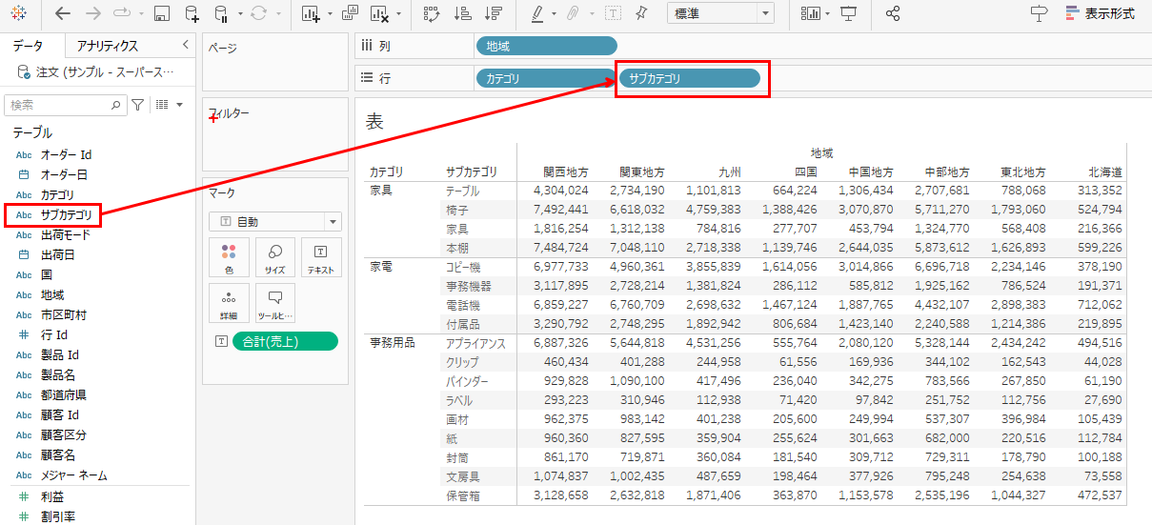Select the 地域 pill on columns shelf
Viewport: 1152px width, 525px height.
point(547,46)
